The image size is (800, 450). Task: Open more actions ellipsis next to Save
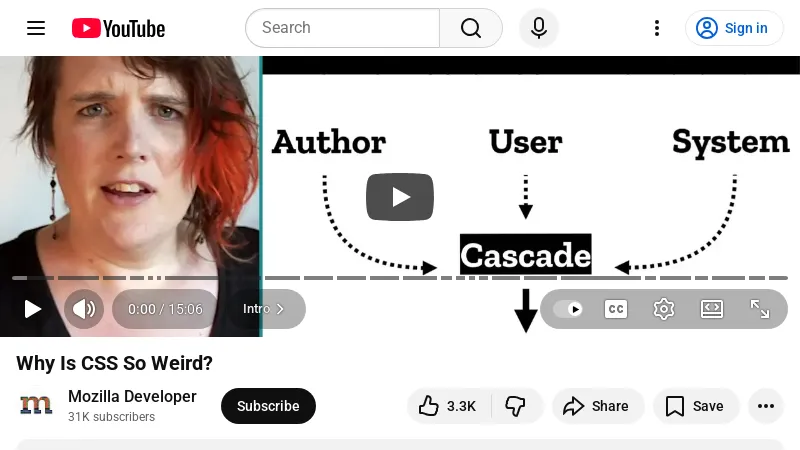(766, 406)
